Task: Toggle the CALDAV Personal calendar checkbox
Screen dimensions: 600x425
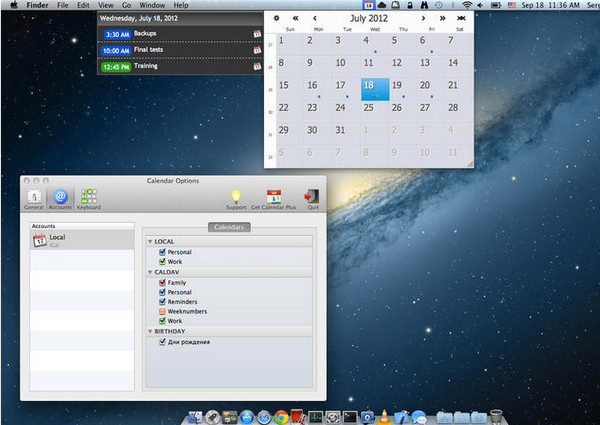Action: (162, 292)
